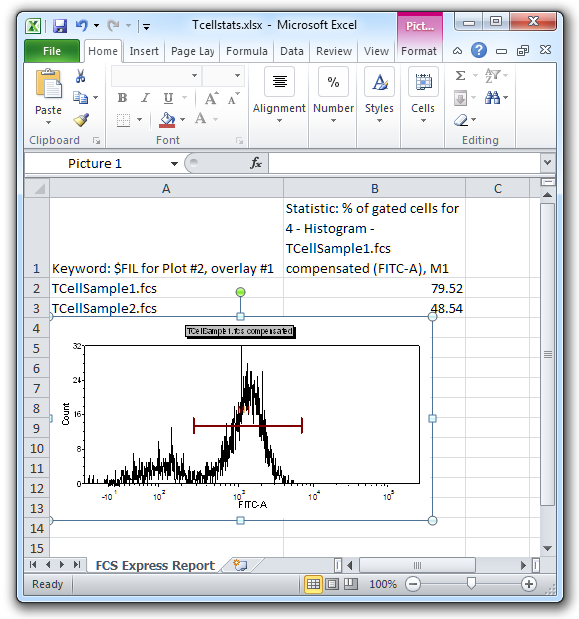Toggle Italic formatting
Viewport: 579px width, 619px height.
point(145,98)
